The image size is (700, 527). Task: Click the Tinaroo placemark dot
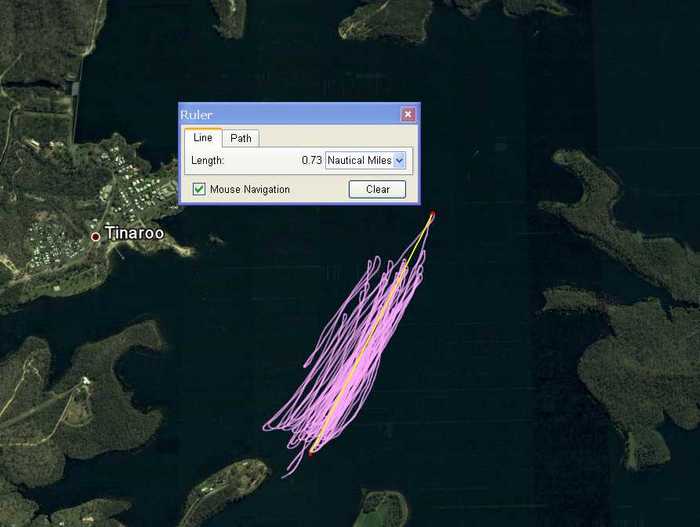coord(95,237)
